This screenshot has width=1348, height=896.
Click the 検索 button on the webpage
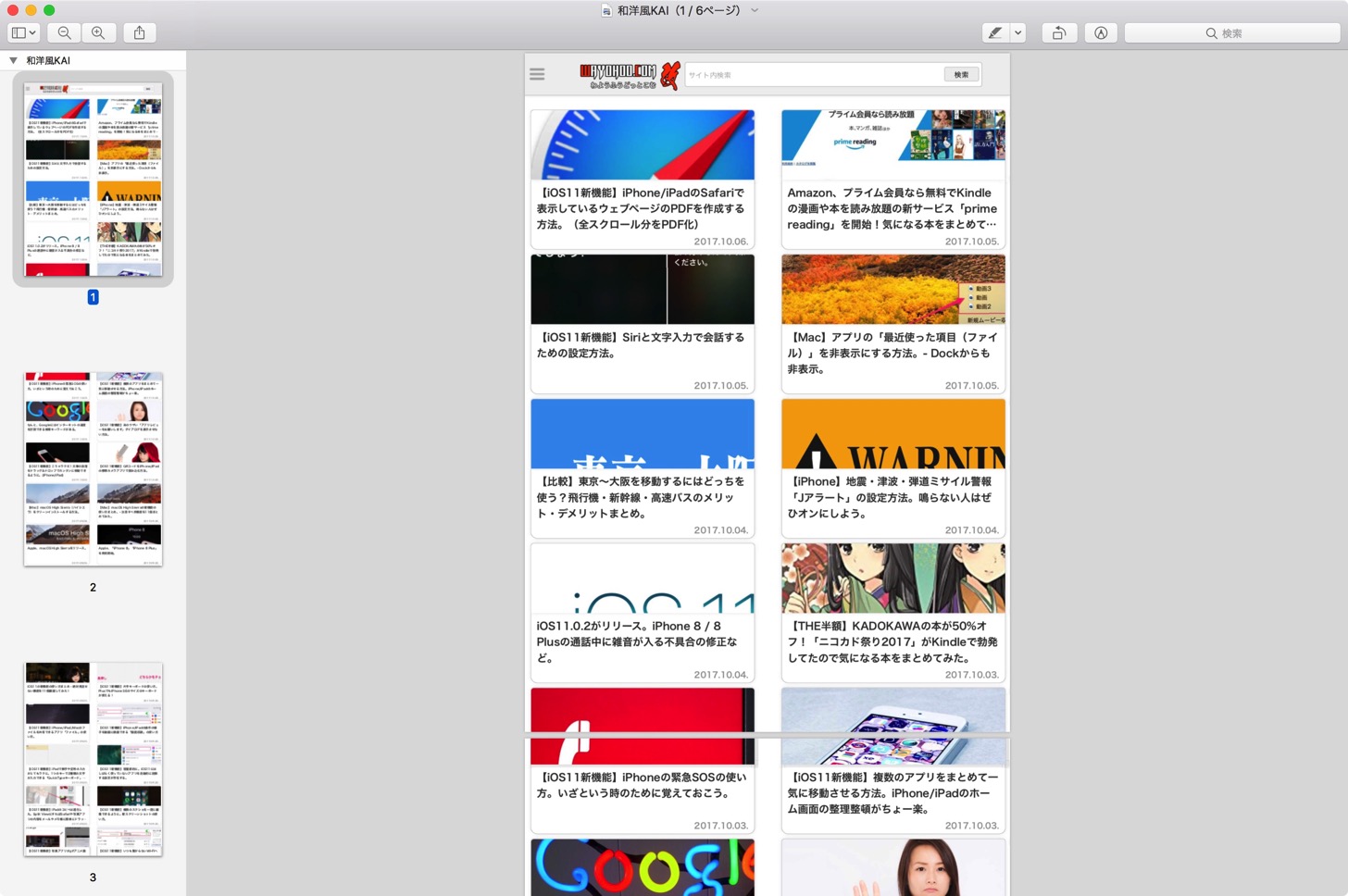[x=962, y=75]
